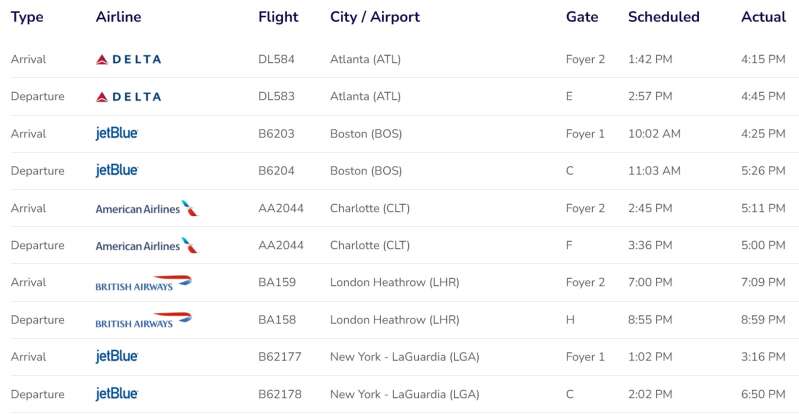This screenshot has width=799, height=414.
Task: Click the jetBlue logo for flight B6203
Action: (117, 134)
